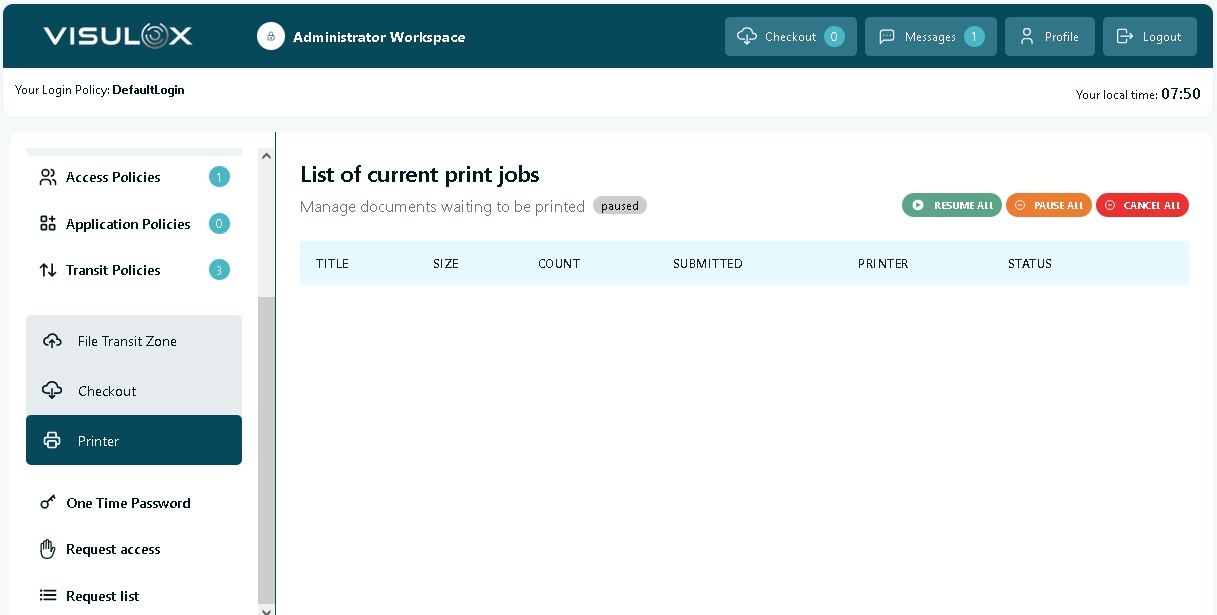1217x615 pixels.
Task: Click the Visulox logo
Action: (x=117, y=37)
